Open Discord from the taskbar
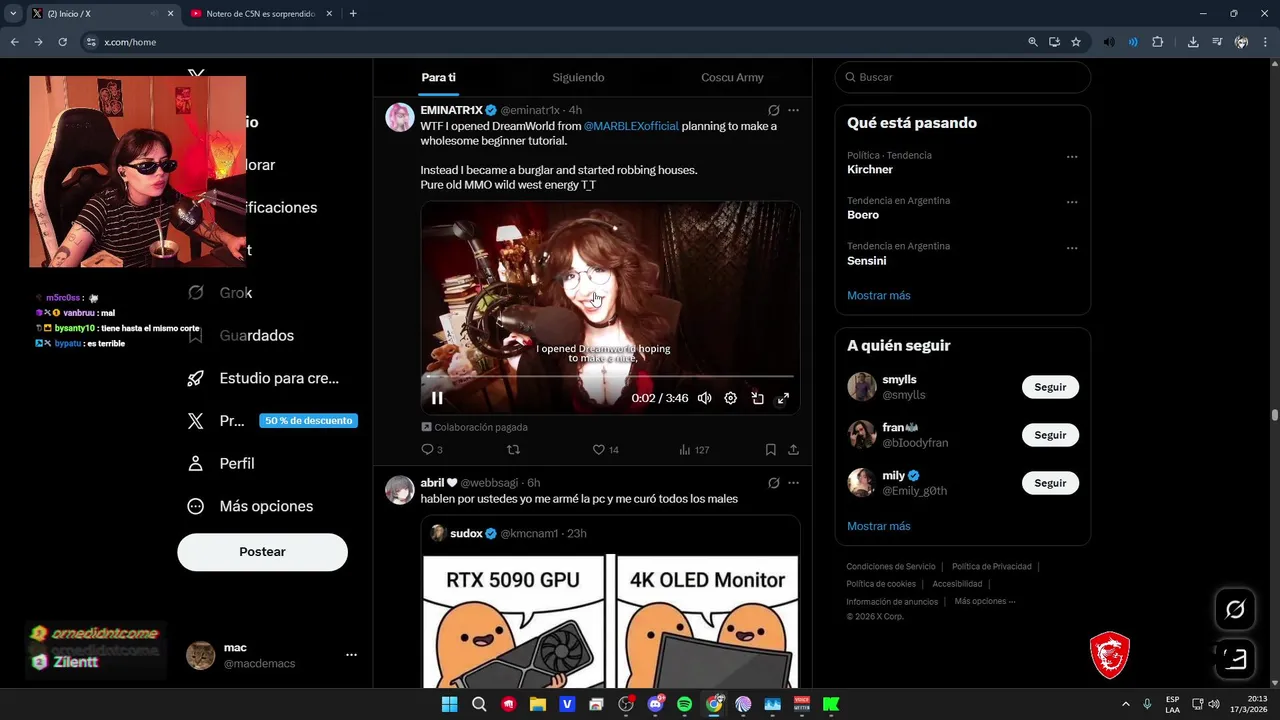The height and width of the screenshot is (720, 1280). (x=655, y=705)
